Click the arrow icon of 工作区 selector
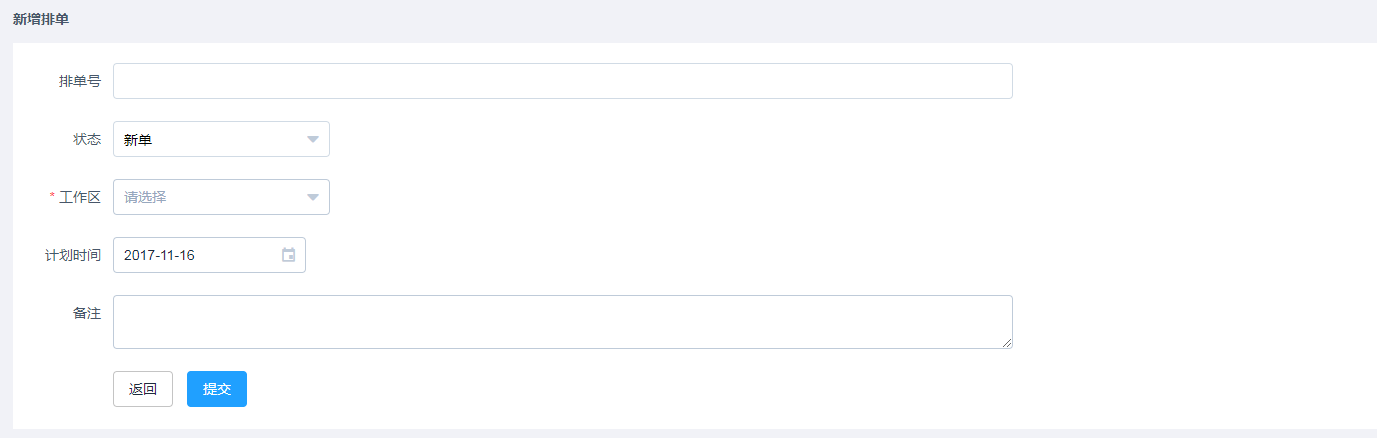This screenshot has height=438, width=1377. coord(313,197)
